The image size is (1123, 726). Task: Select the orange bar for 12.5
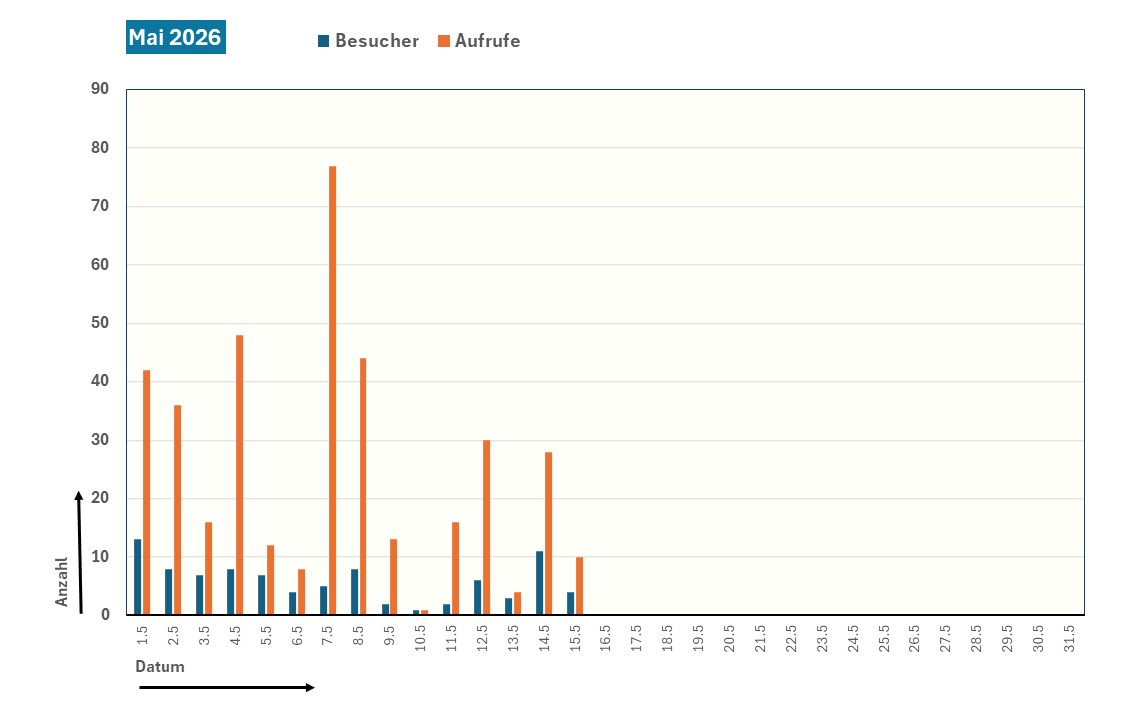[x=486, y=527]
